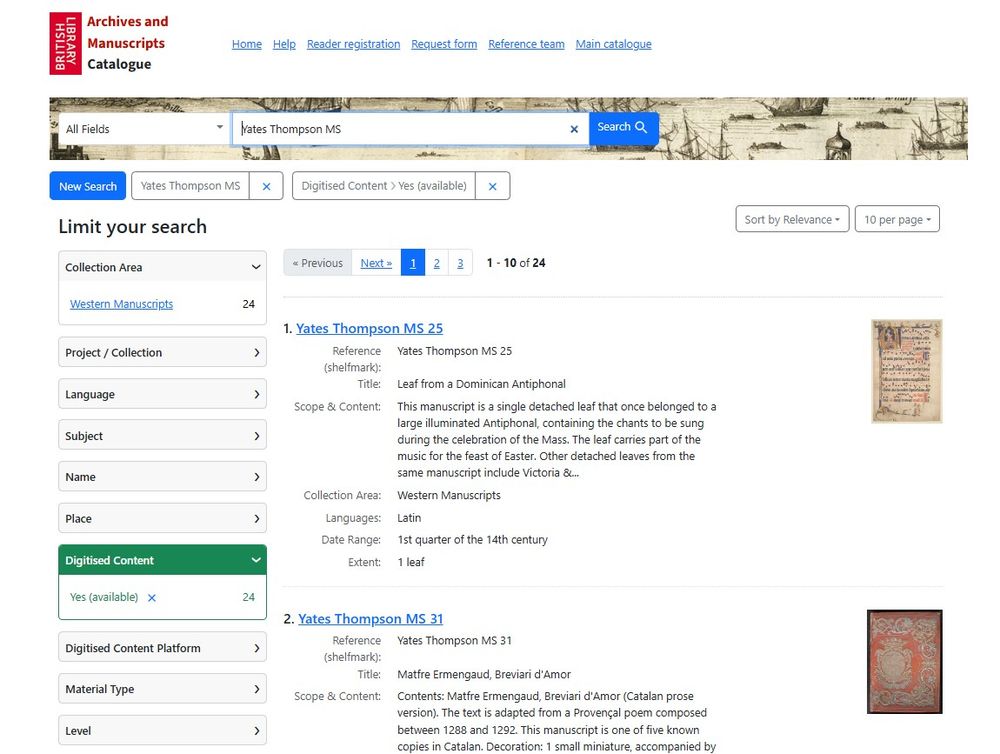Open the Sort by Relevance dropdown
This screenshot has width=1000, height=754.
point(791,219)
